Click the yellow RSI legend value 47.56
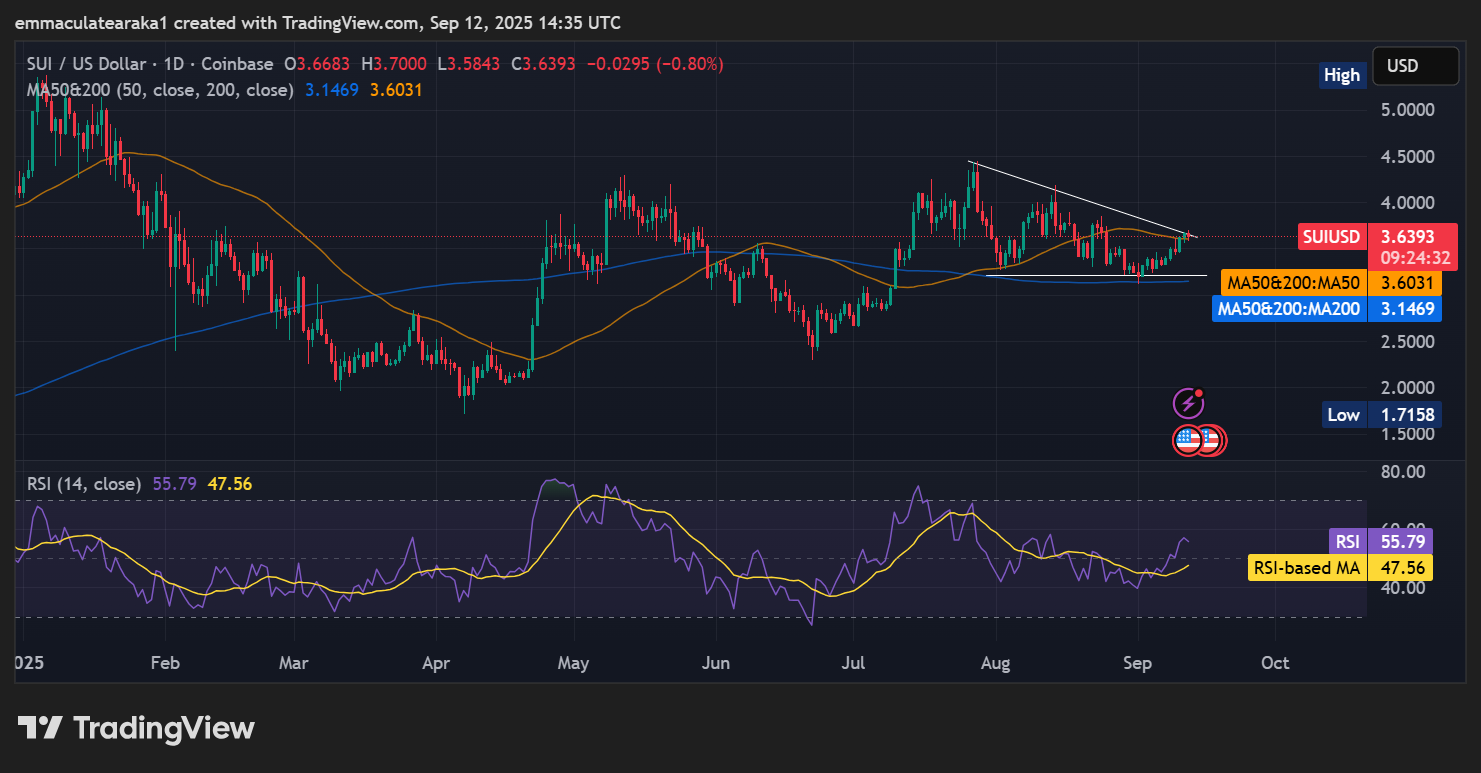This screenshot has width=1481, height=773. click(x=230, y=484)
